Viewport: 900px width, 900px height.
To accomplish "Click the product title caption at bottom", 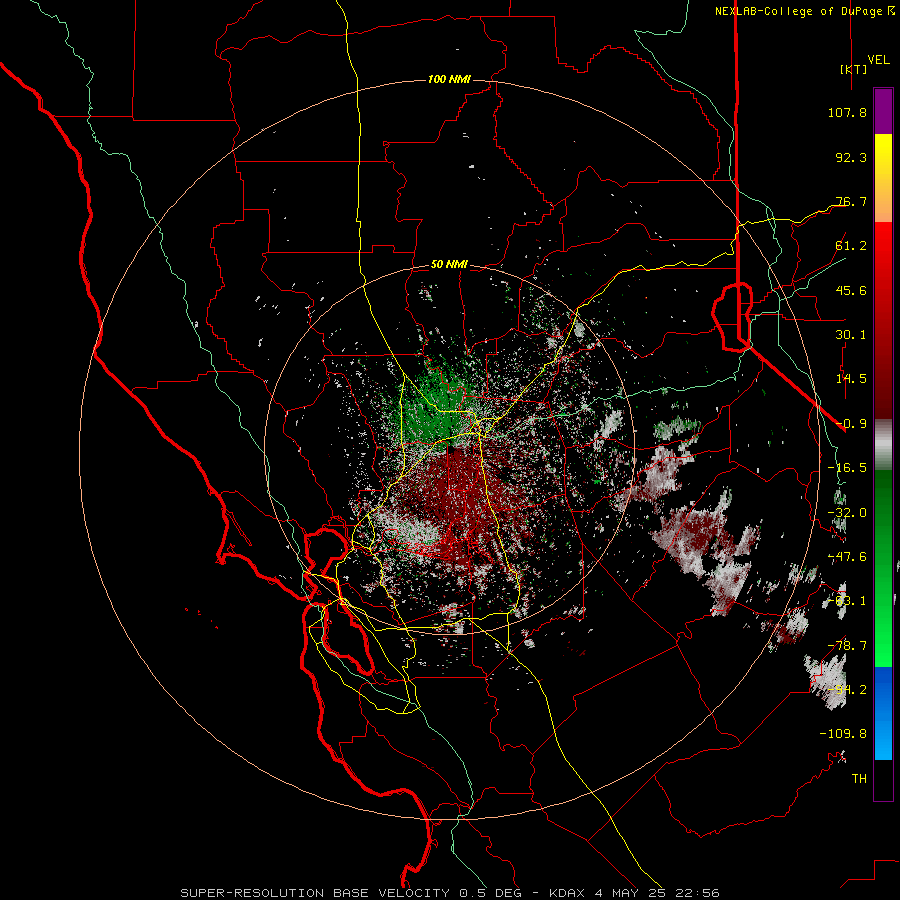I will pyautogui.click(x=449, y=893).
